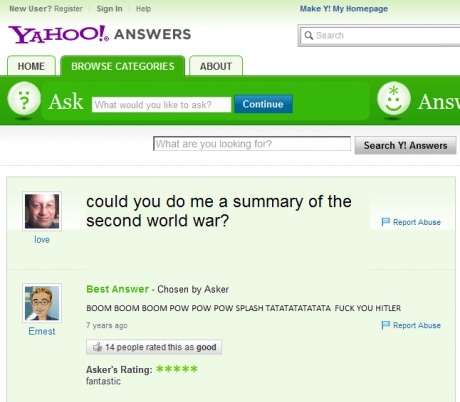
Task: Open the ABOUT tab
Action: coord(216,66)
